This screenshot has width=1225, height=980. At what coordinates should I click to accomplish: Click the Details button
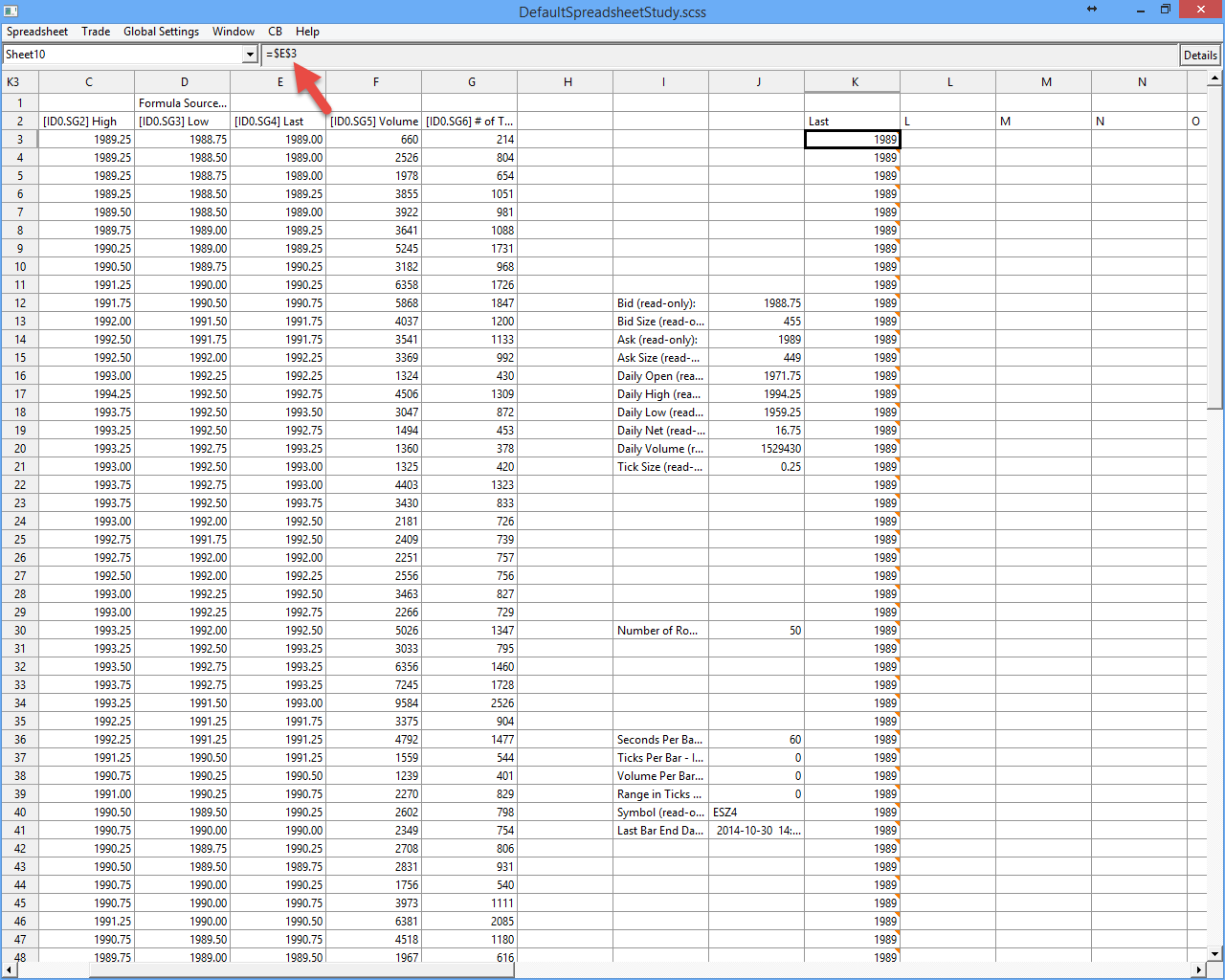[1200, 55]
